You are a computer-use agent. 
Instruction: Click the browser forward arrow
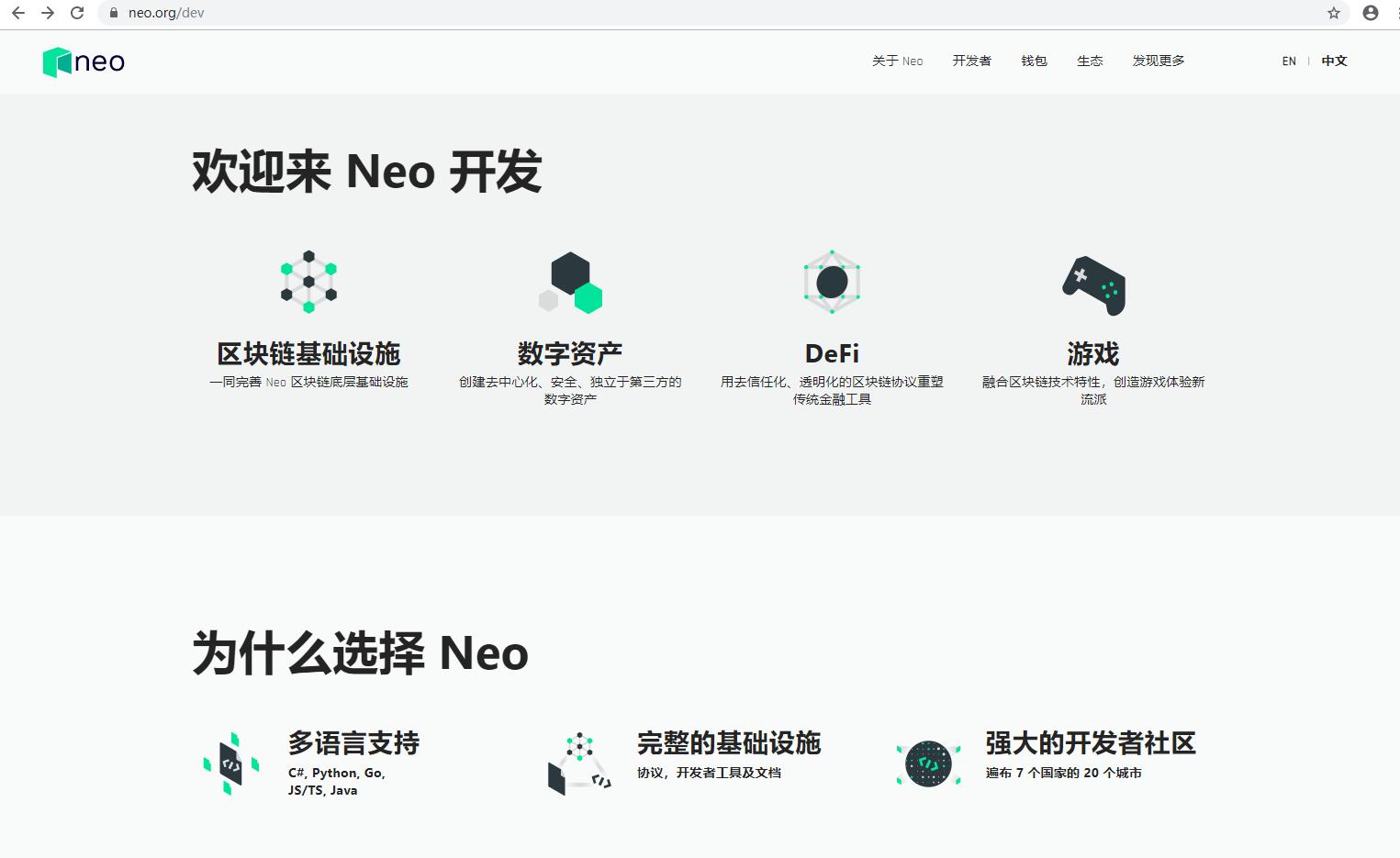[x=48, y=13]
